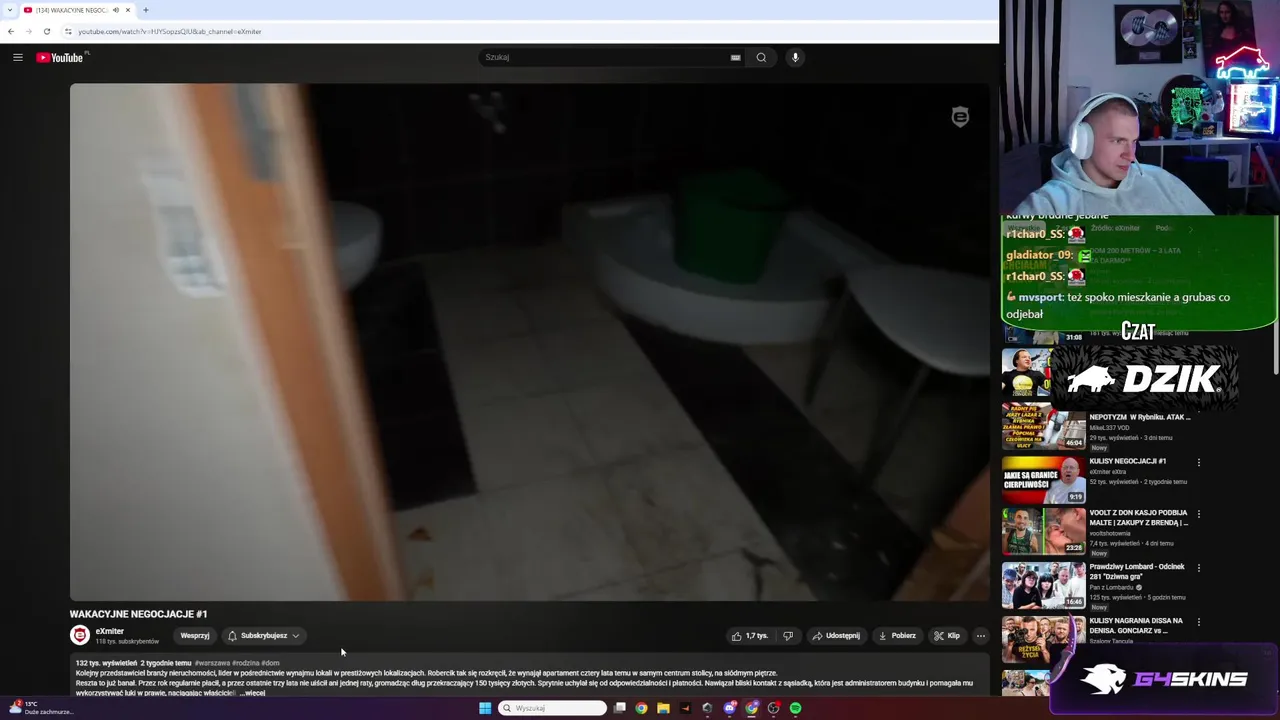Open VOOLT Z DON KASJO video thumbnail
The height and width of the screenshot is (720, 1280).
click(x=1043, y=531)
